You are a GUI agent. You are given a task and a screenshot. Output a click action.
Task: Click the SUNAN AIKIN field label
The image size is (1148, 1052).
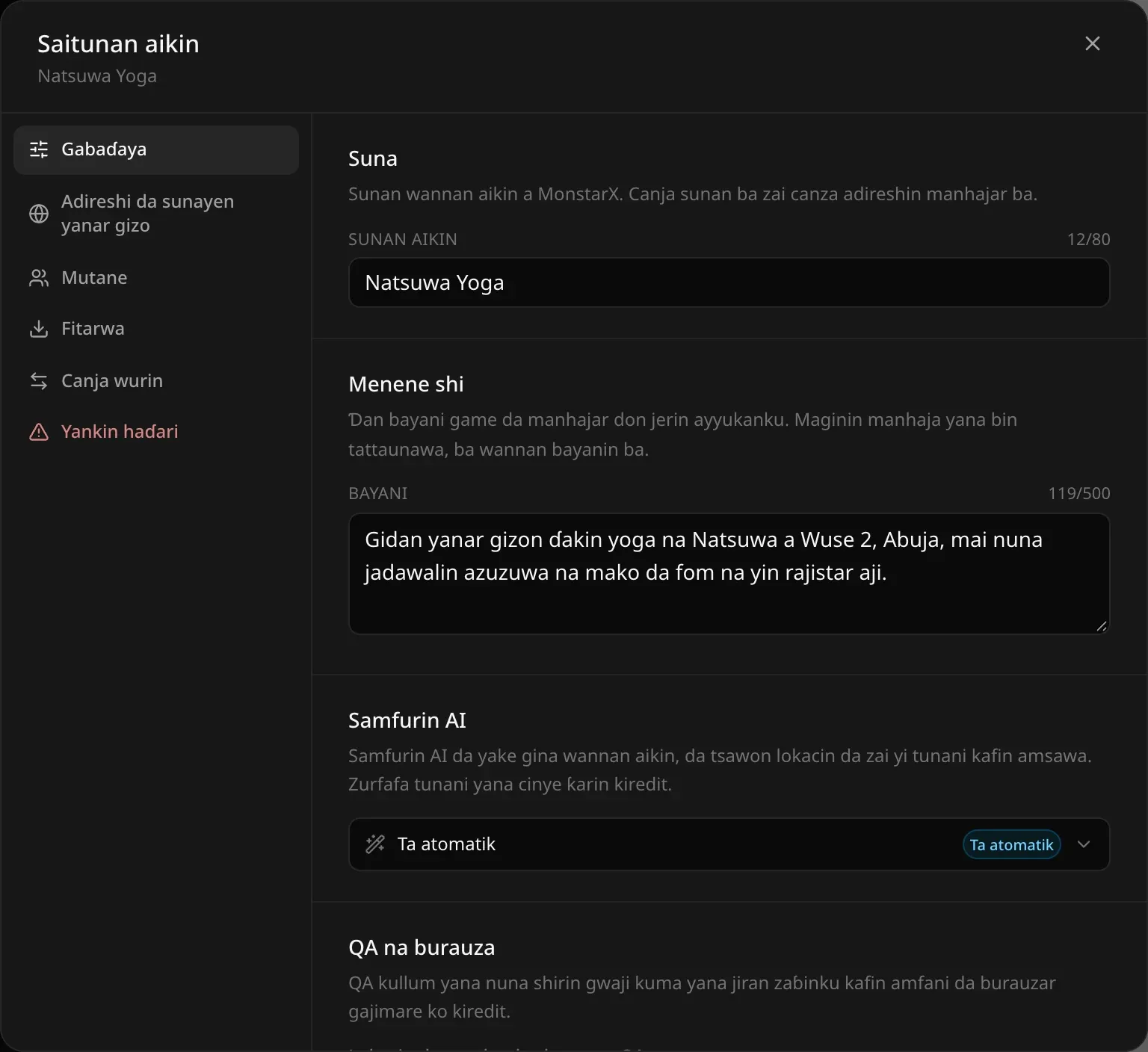(x=403, y=239)
